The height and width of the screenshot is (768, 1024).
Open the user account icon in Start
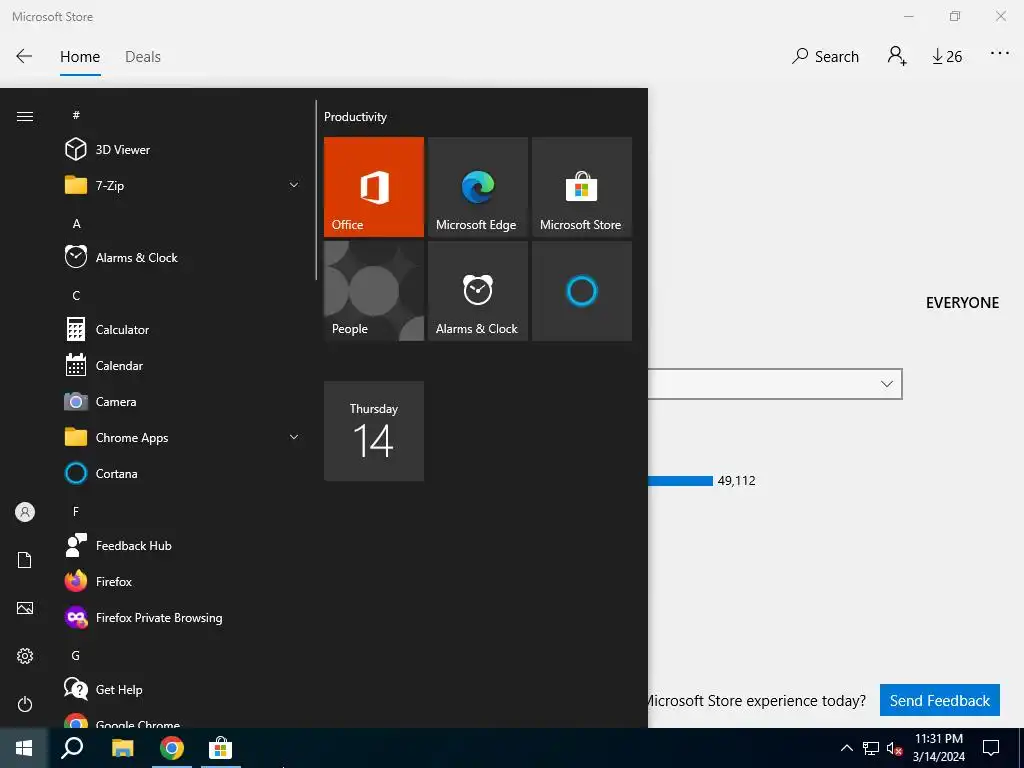[25, 512]
